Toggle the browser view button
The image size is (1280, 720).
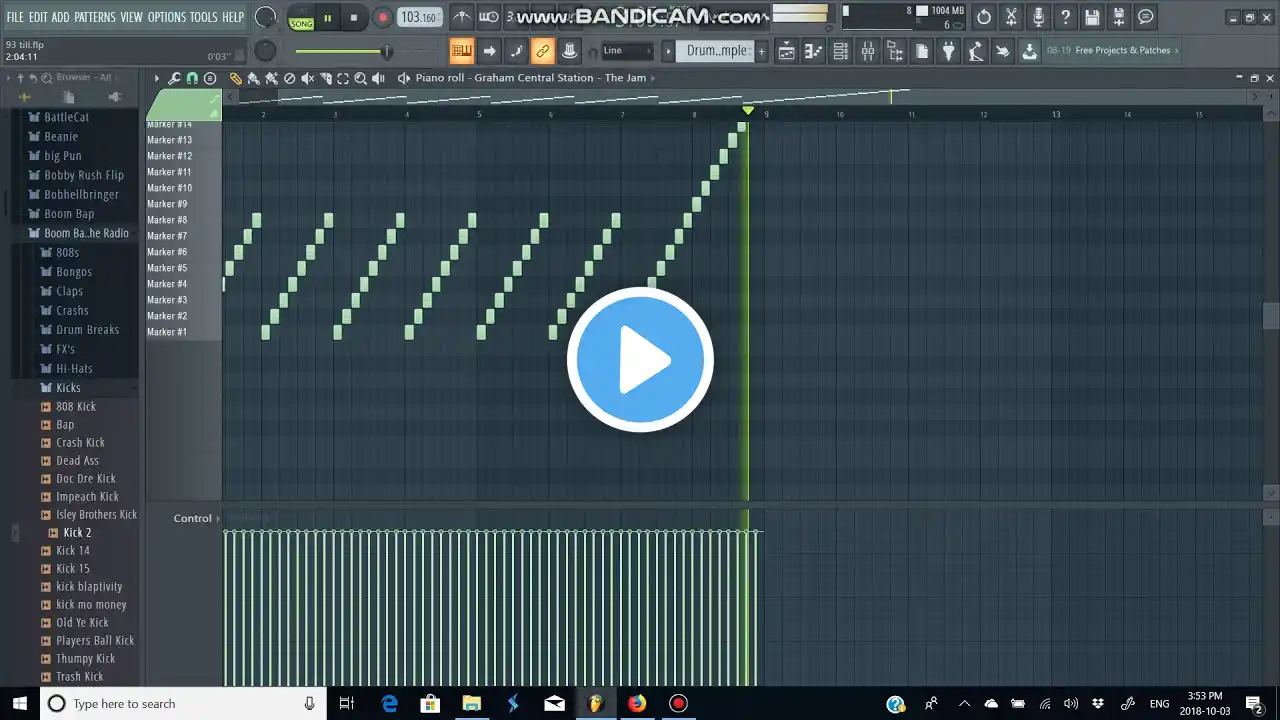895,51
